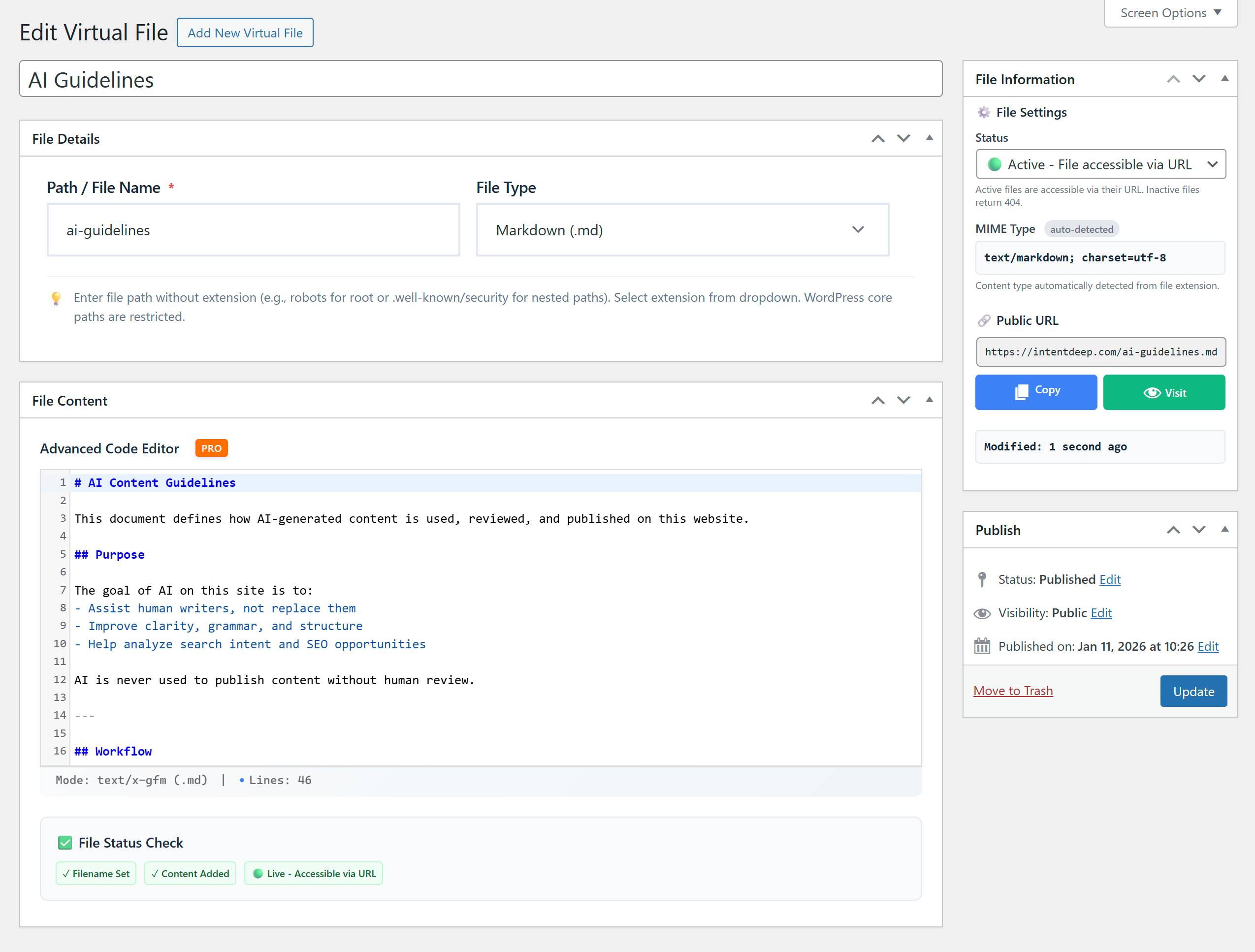Move File Information panel up arrow
Image resolution: width=1255 pixels, height=952 pixels.
(1173, 79)
